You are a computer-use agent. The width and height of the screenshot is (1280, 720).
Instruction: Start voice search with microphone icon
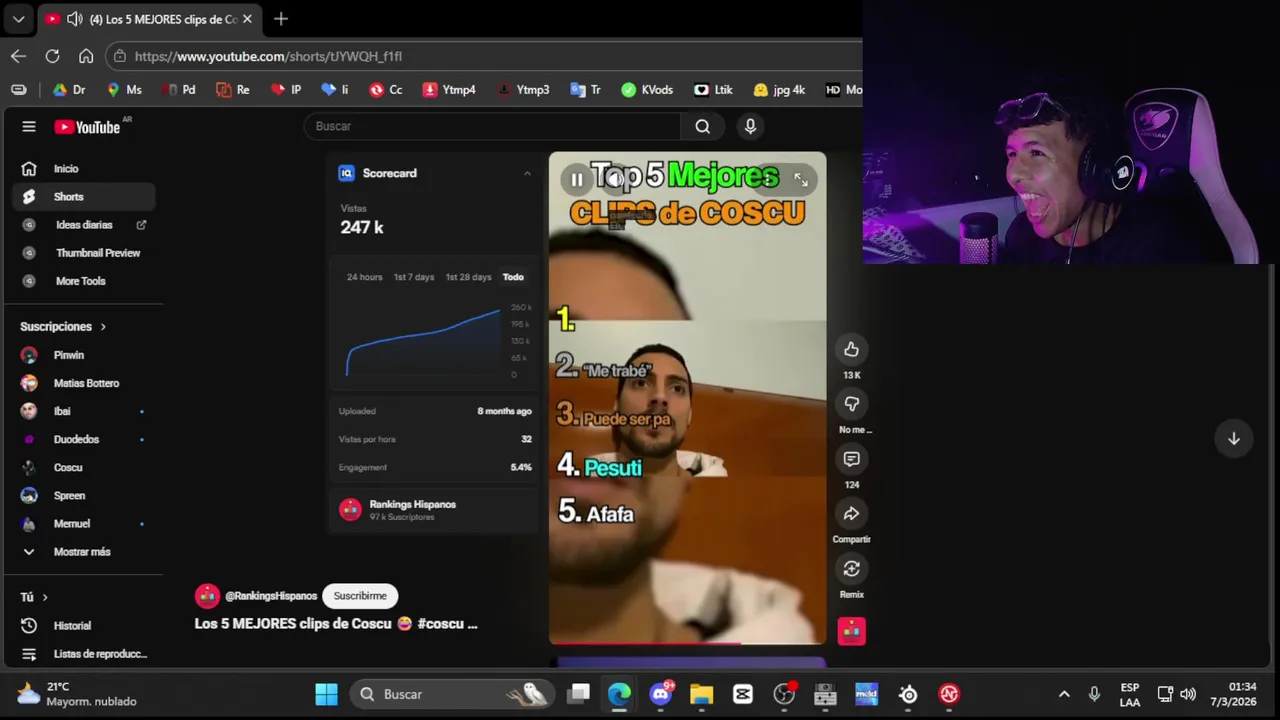[750, 126]
